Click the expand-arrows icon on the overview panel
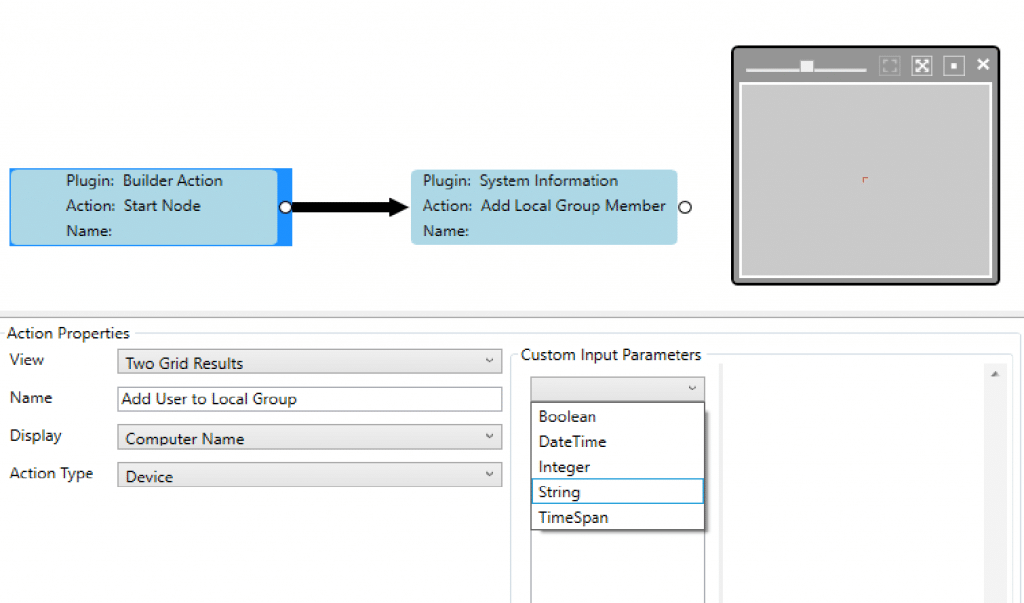The image size is (1024, 603). 922,66
